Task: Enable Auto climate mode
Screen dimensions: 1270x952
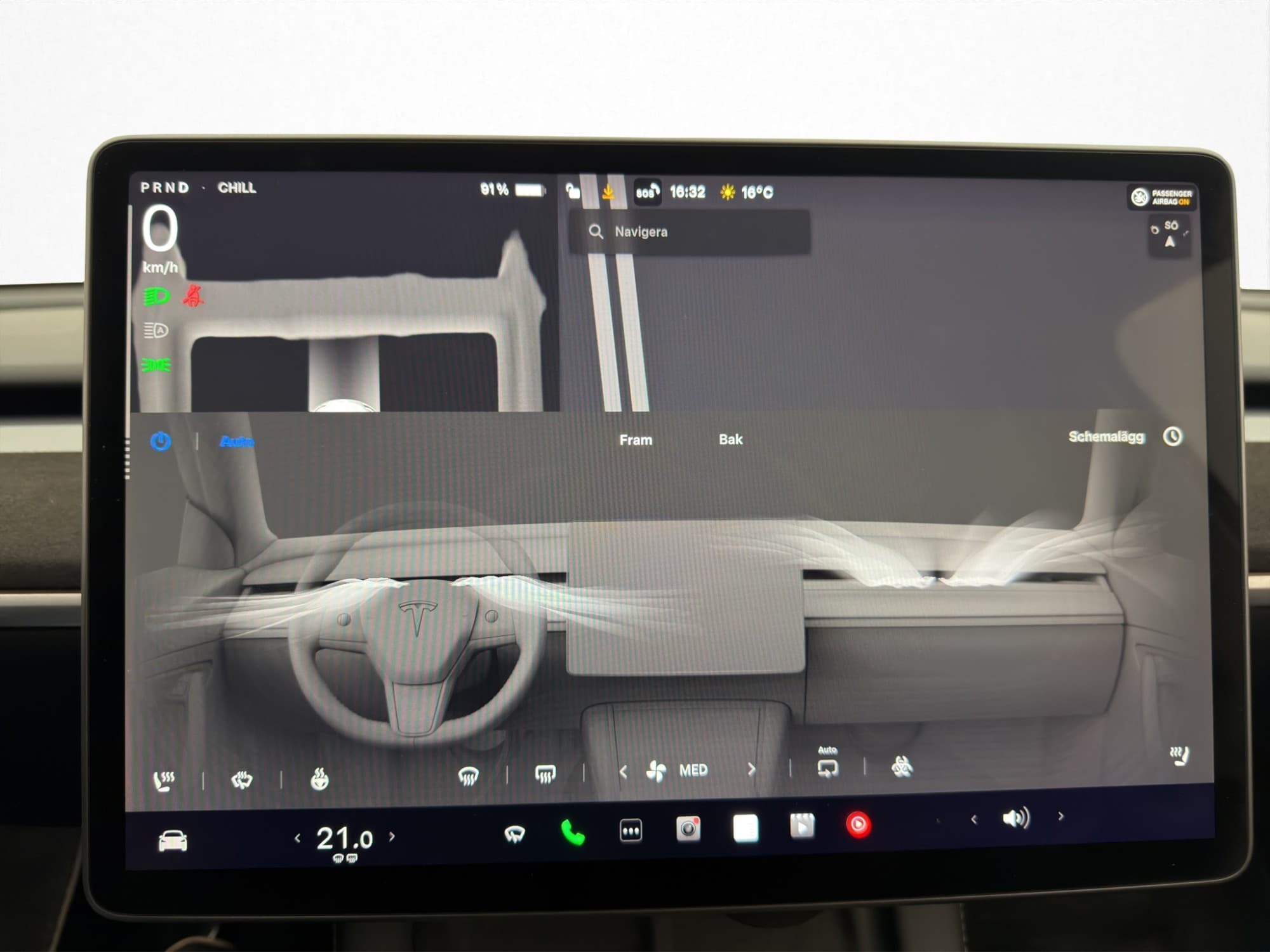Action: [x=236, y=441]
